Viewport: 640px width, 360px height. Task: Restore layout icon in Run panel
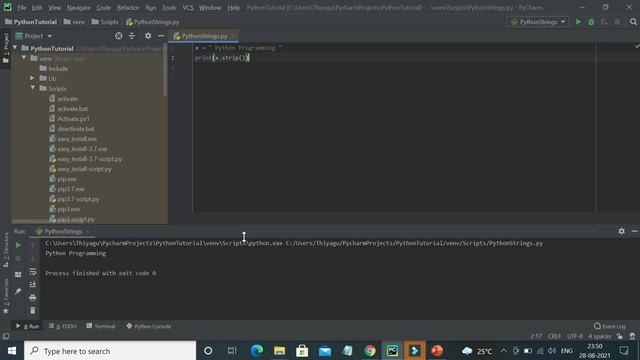click(18, 275)
